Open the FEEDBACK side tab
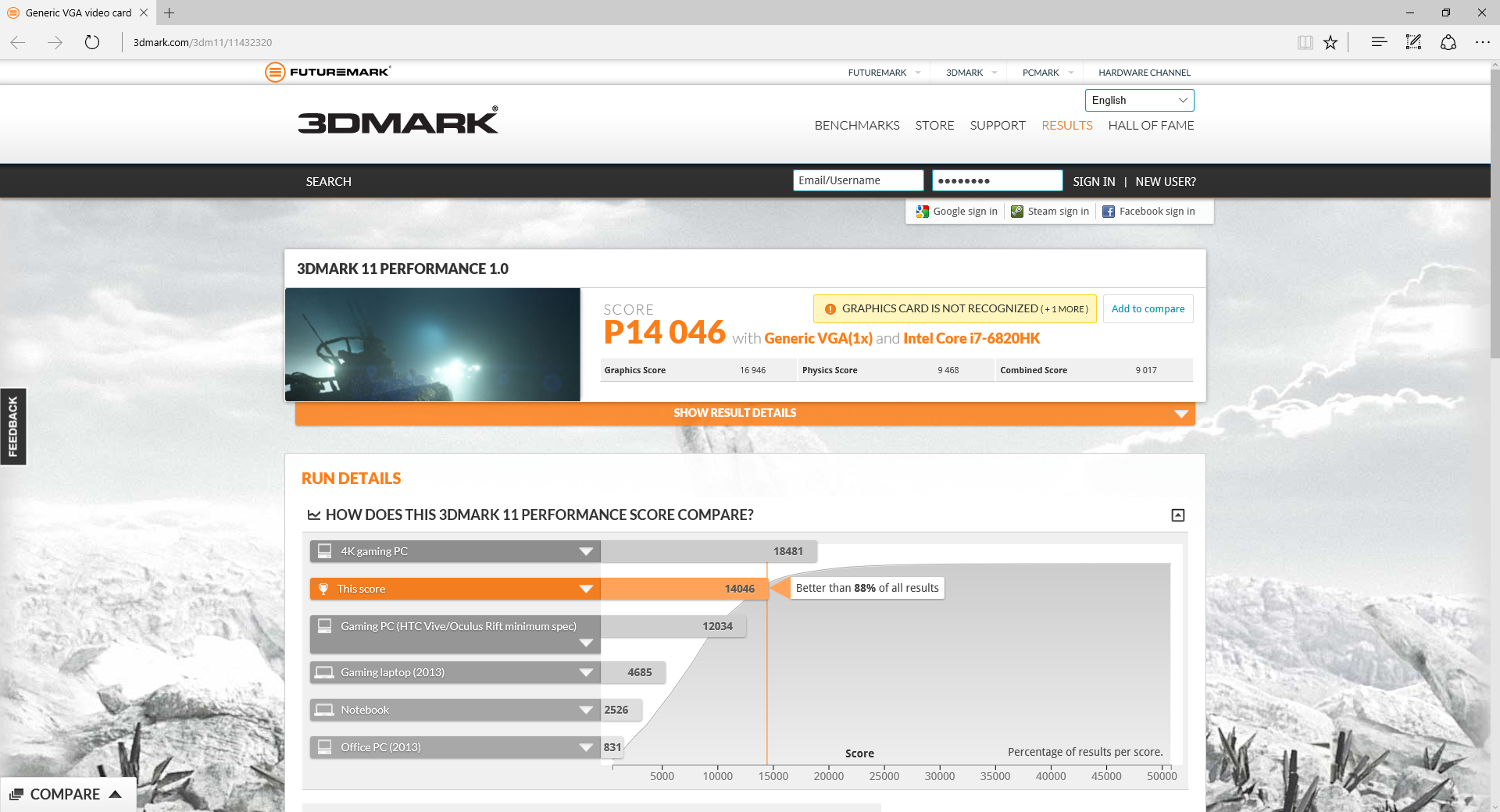The image size is (1500, 812). 13,426
